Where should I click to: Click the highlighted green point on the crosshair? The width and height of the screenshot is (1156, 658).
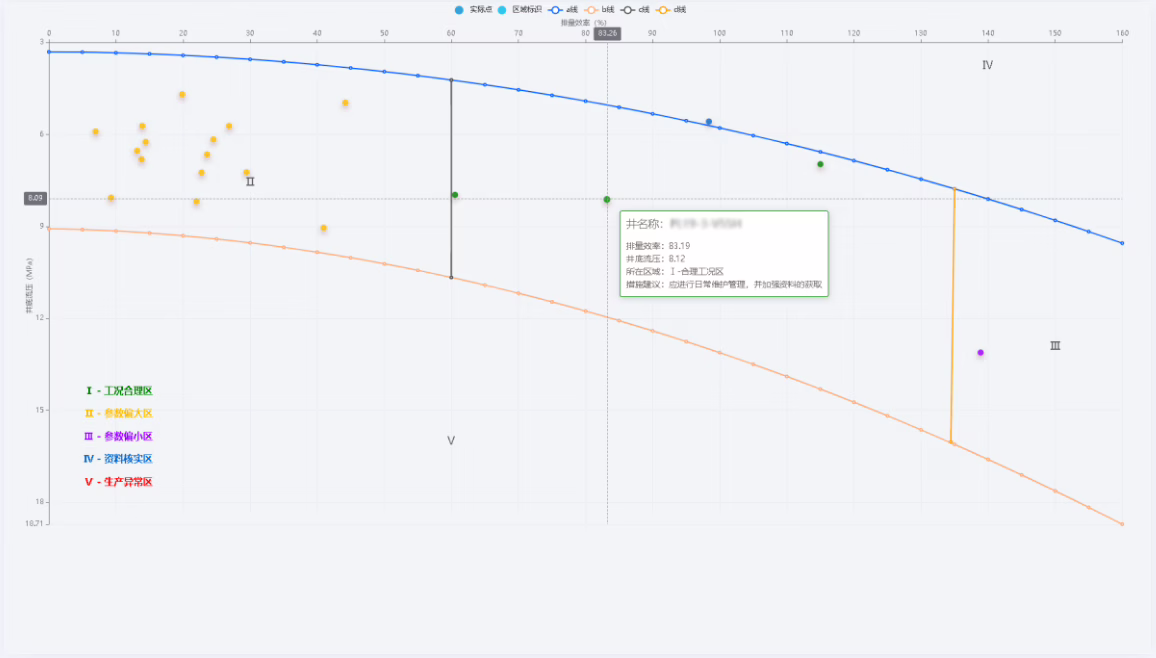tap(607, 199)
